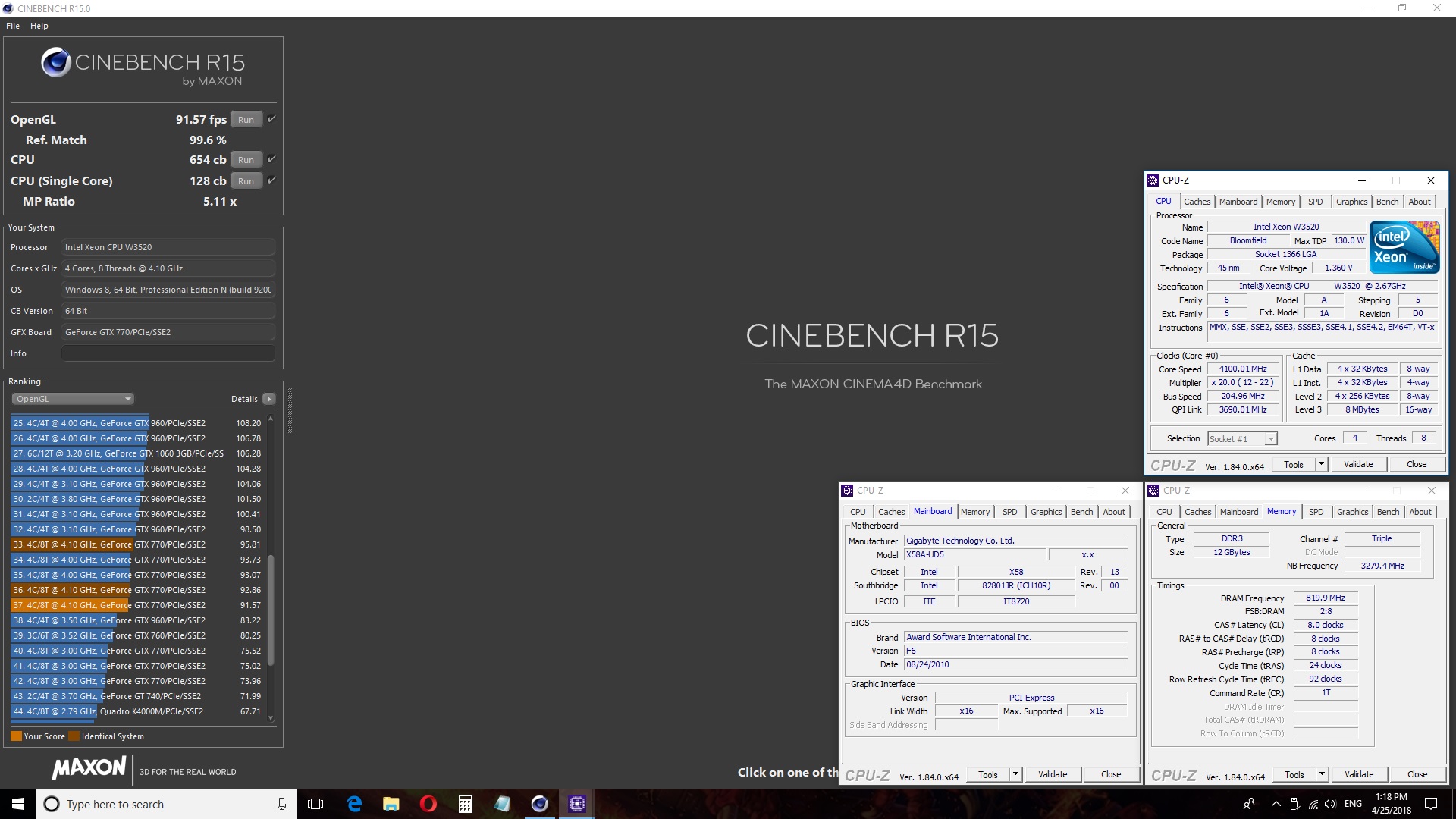Open Action Center notifications
This screenshot has width=1456, height=819.
[x=1431, y=804]
